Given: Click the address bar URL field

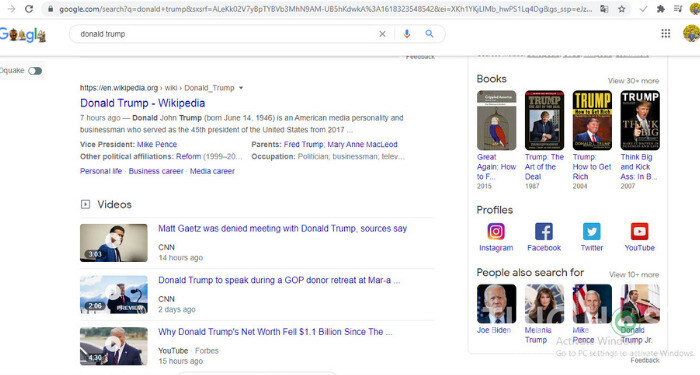Looking at the screenshot, I should (326, 9).
